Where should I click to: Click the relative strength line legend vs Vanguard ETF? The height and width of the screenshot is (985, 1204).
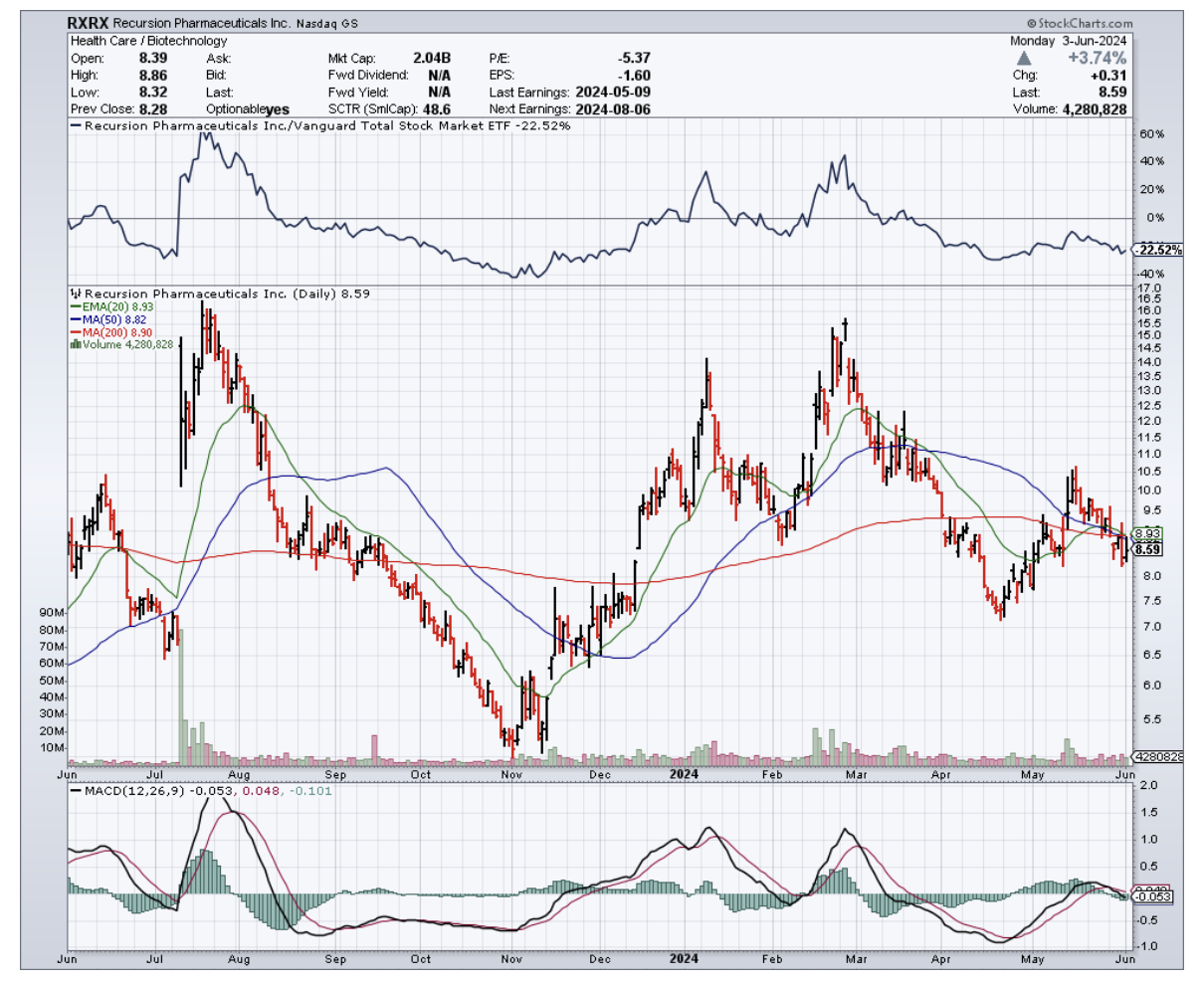point(318,126)
